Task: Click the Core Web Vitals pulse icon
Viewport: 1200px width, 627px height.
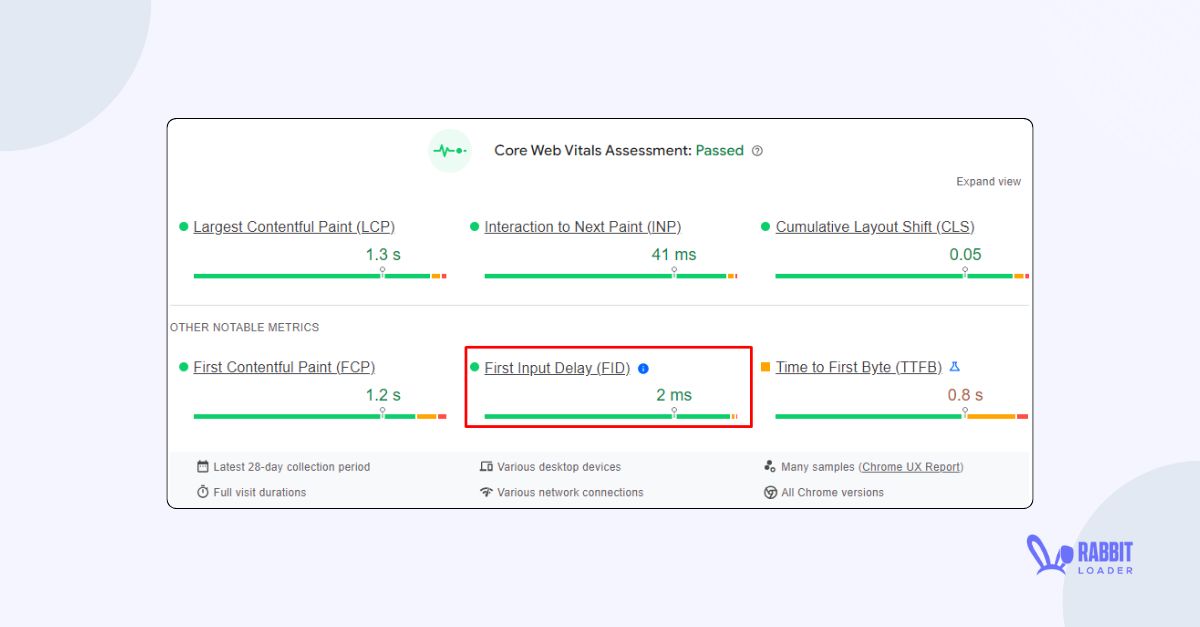Action: pos(449,150)
